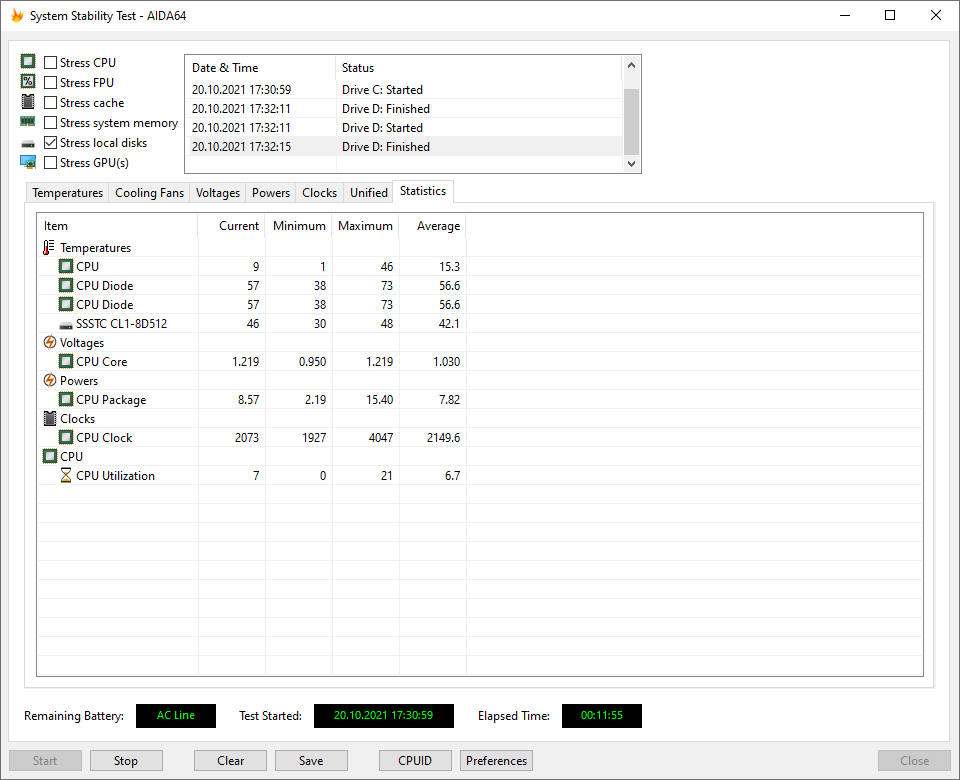The height and width of the screenshot is (780, 960).
Task: Click the hourglass icon of CPU Utilization
Action: (66, 475)
